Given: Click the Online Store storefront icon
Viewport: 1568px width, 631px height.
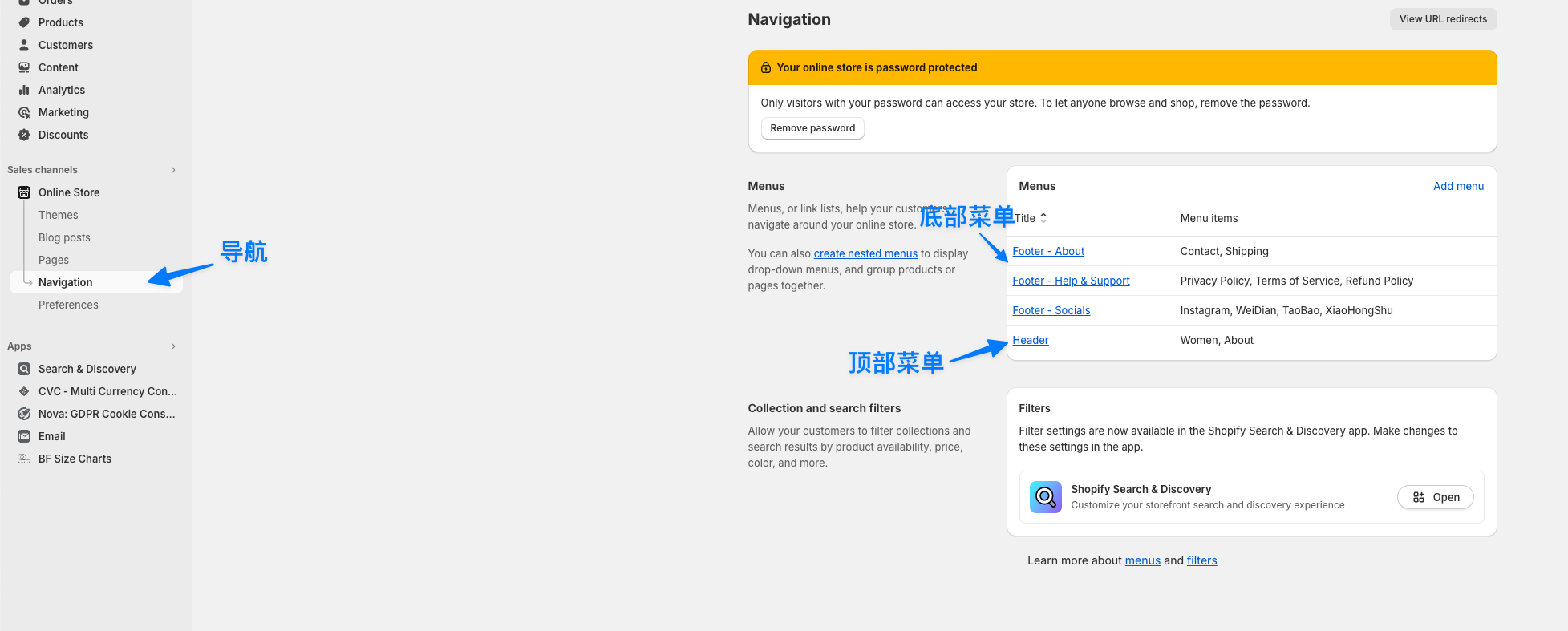Looking at the screenshot, I should (24, 192).
